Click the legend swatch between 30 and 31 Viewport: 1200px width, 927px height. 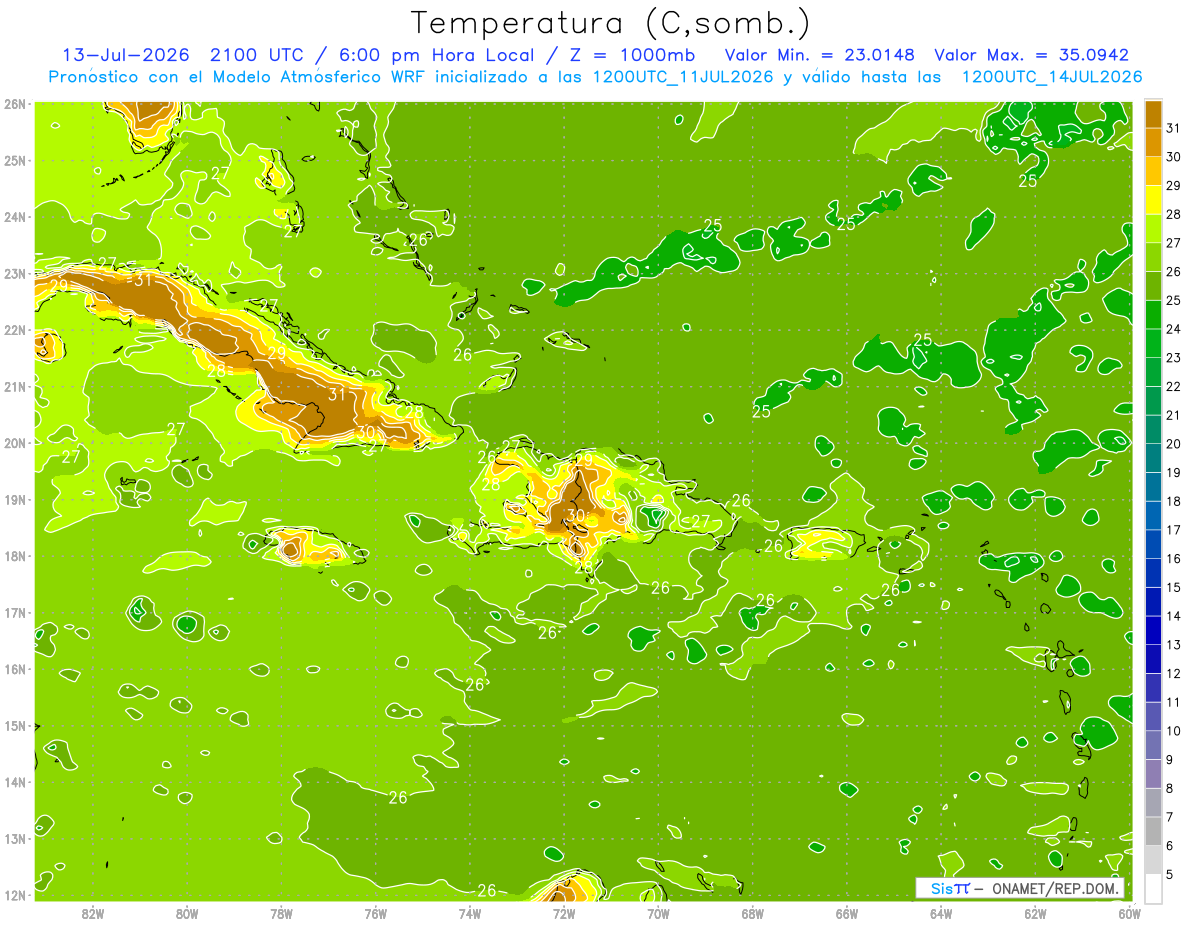(x=1153, y=143)
